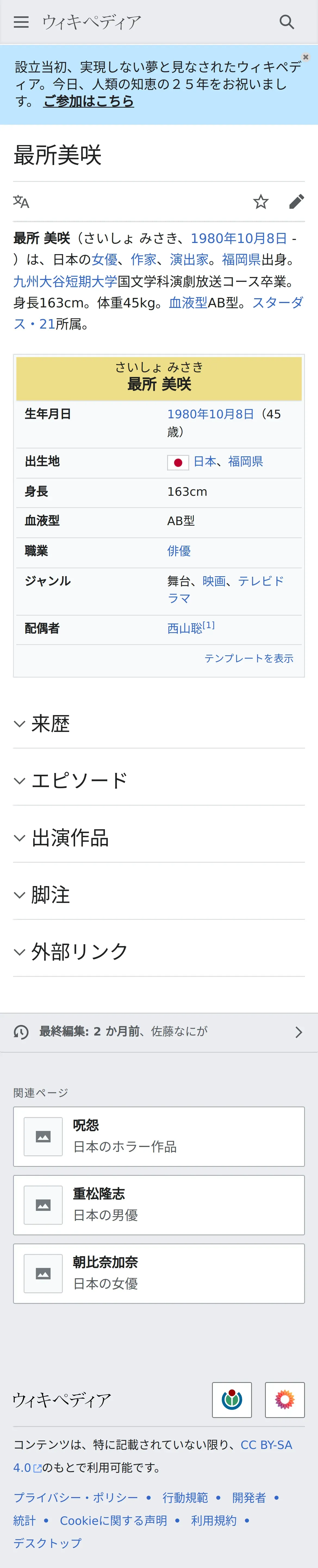Follow the 西山聡 spouse link
Screen dimensions: 318x1568
pos(185,628)
